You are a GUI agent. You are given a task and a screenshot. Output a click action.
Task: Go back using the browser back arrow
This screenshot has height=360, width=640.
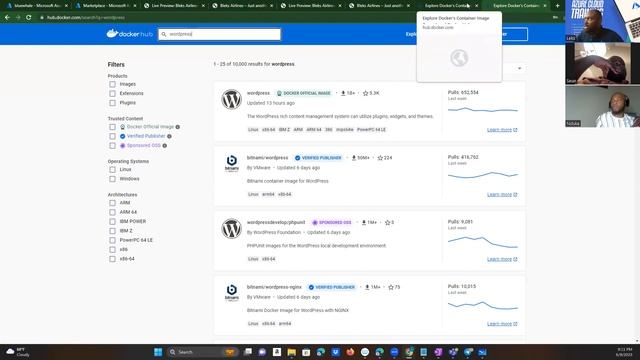[7, 18]
